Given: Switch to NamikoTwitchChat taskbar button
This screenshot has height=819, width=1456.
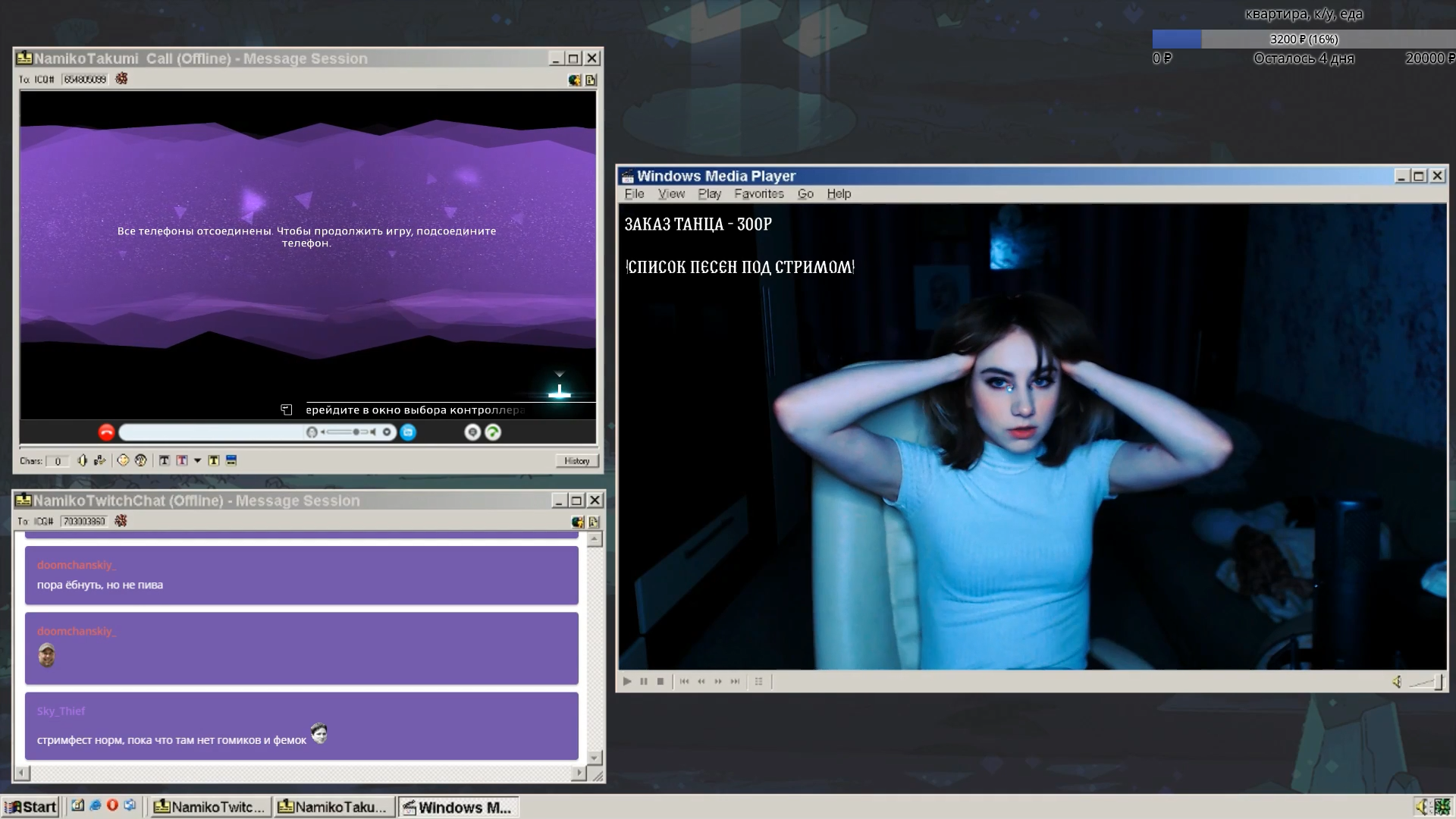Looking at the screenshot, I should coord(210,807).
